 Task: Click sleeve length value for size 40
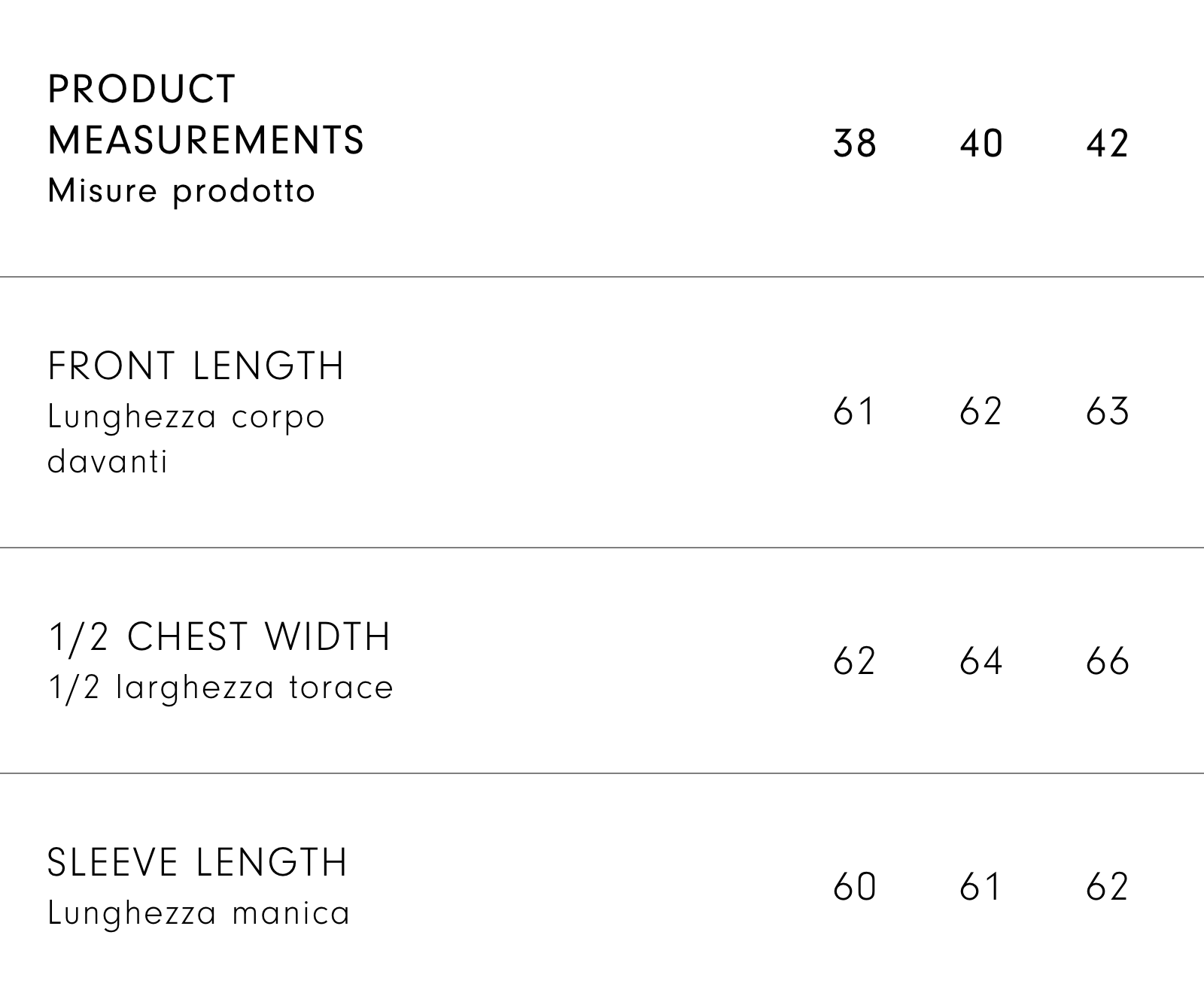[981, 887]
